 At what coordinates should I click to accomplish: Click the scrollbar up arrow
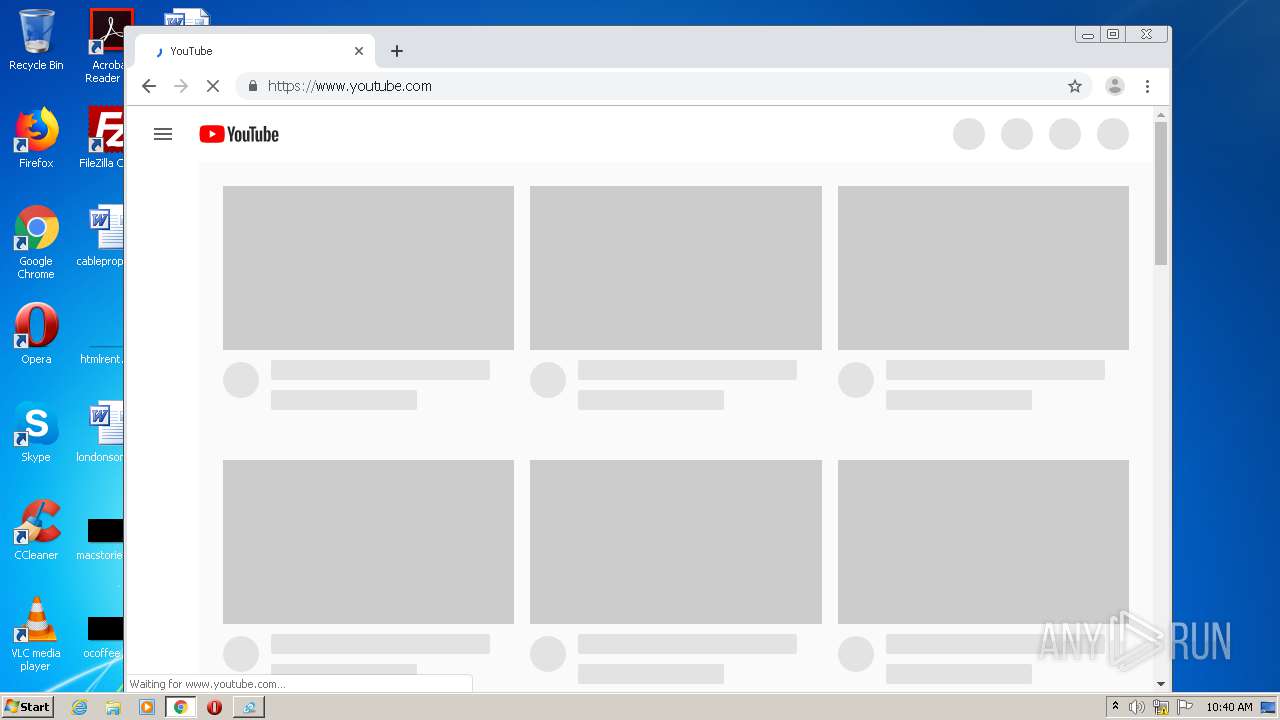click(x=1161, y=114)
